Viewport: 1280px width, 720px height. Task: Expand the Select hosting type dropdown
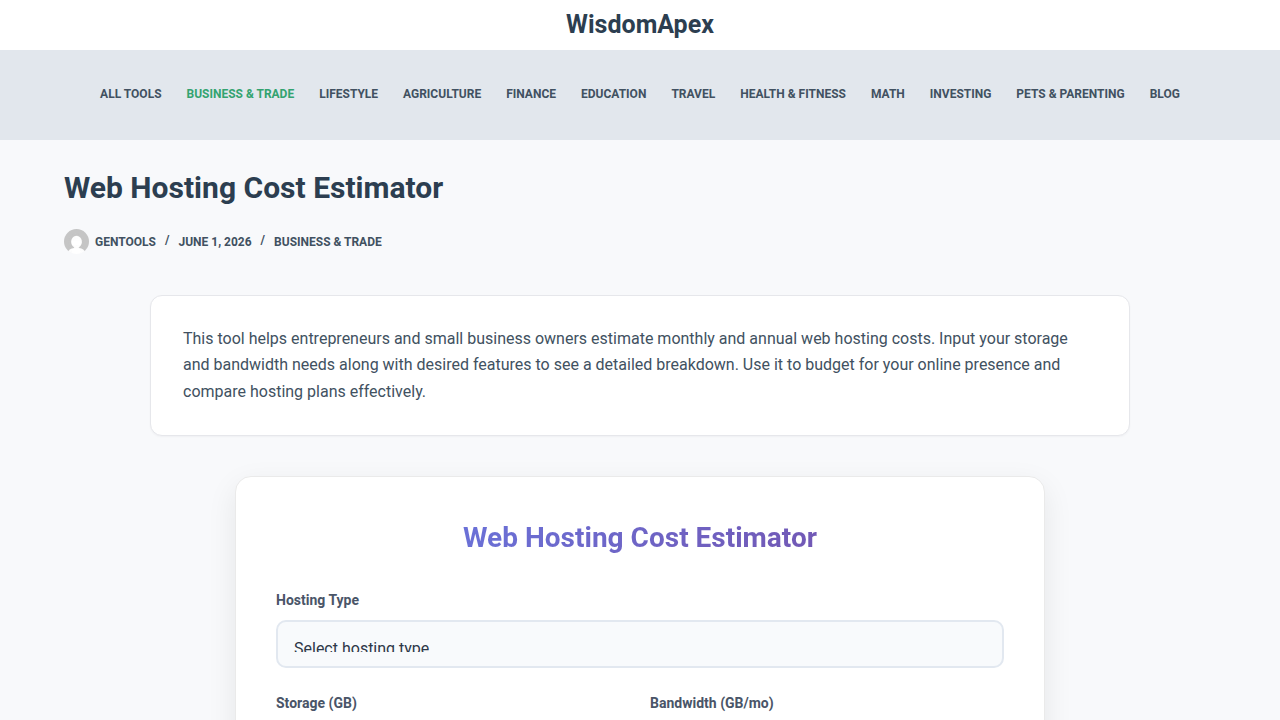point(640,644)
